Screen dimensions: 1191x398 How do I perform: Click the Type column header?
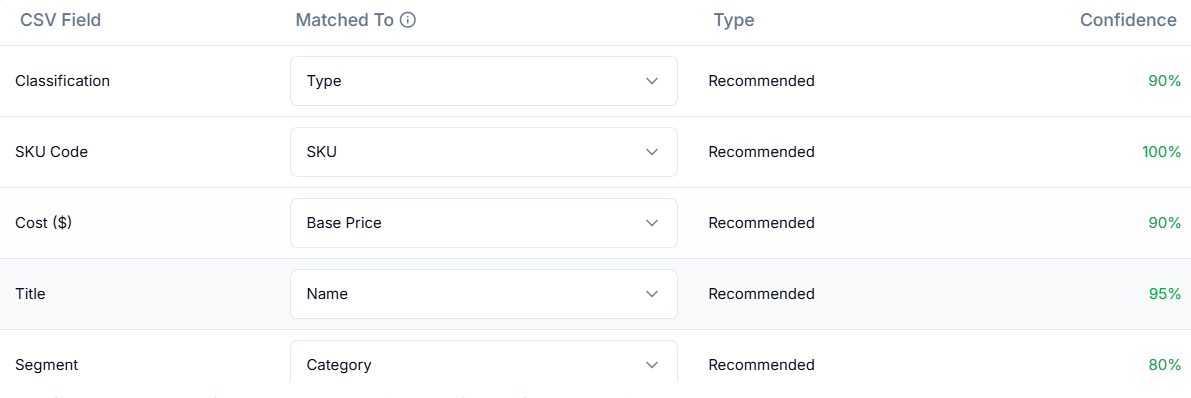coord(734,21)
